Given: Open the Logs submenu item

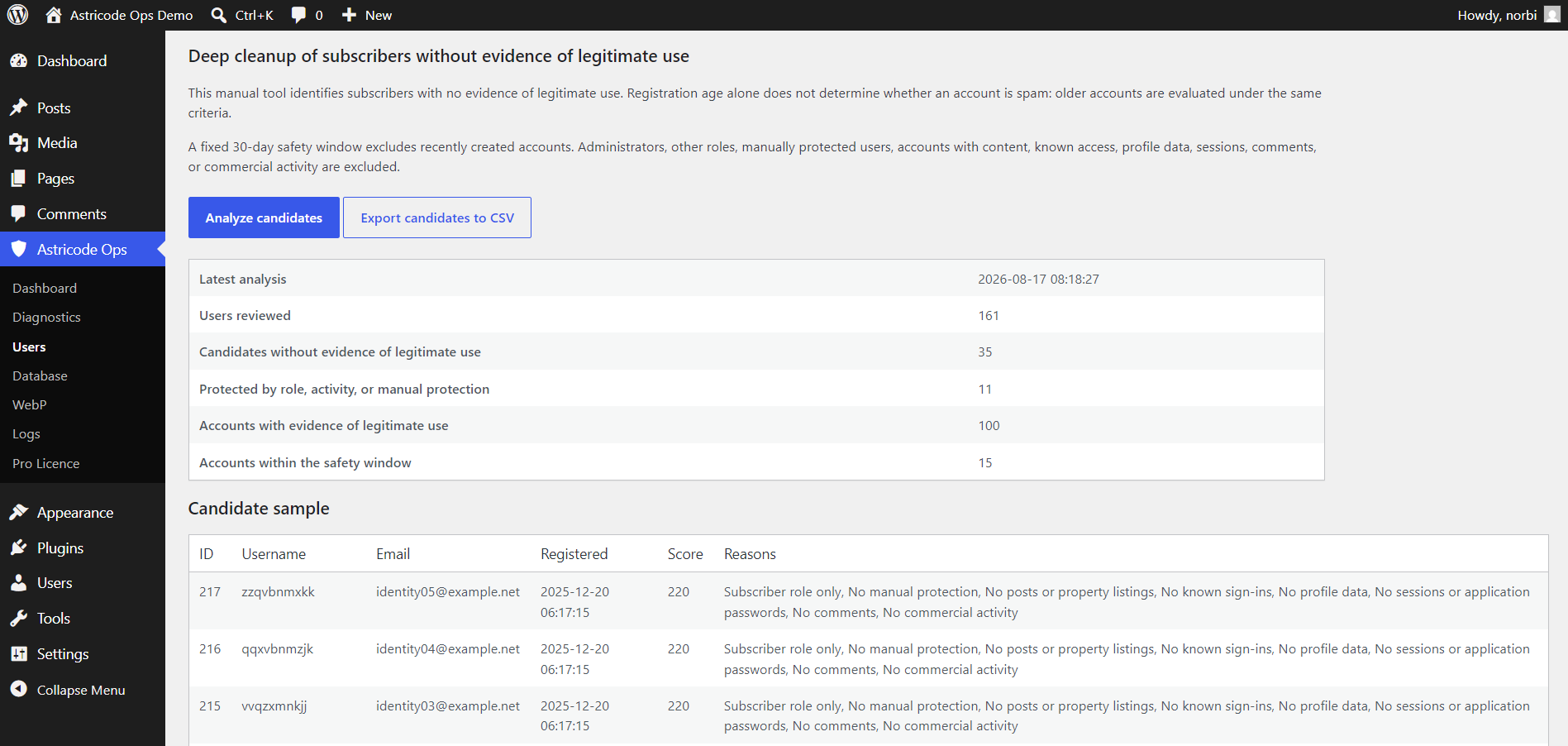Looking at the screenshot, I should click(26, 434).
